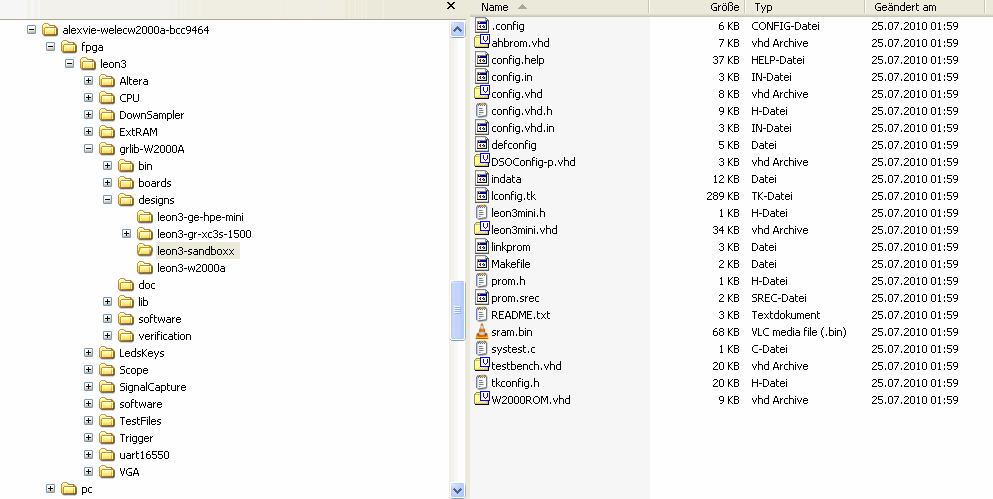Click the VLC cone icon of sram.bin
This screenshot has height=499, width=993.
(x=482, y=332)
